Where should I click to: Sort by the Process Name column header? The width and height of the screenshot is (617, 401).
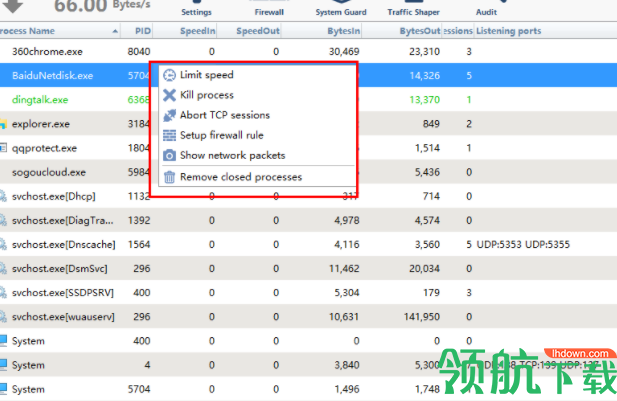[60, 31]
